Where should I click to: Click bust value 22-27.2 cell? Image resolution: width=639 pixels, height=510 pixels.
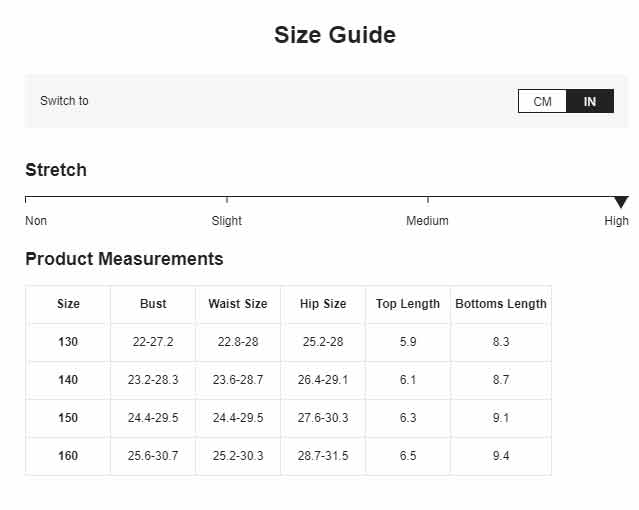point(153,342)
